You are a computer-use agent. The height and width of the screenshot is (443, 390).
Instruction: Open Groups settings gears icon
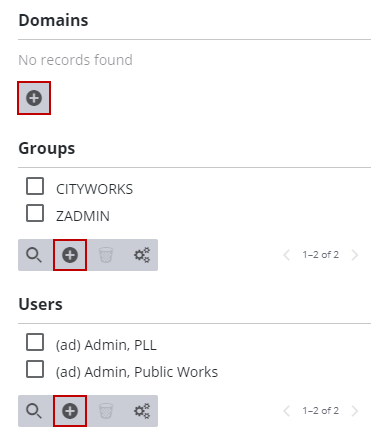coord(142,255)
